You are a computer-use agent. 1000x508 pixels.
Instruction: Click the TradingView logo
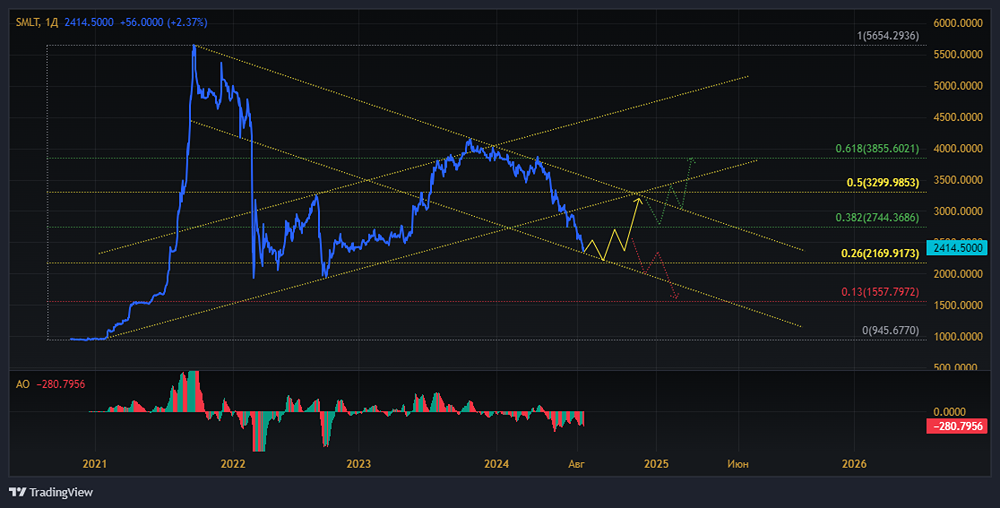point(51,492)
